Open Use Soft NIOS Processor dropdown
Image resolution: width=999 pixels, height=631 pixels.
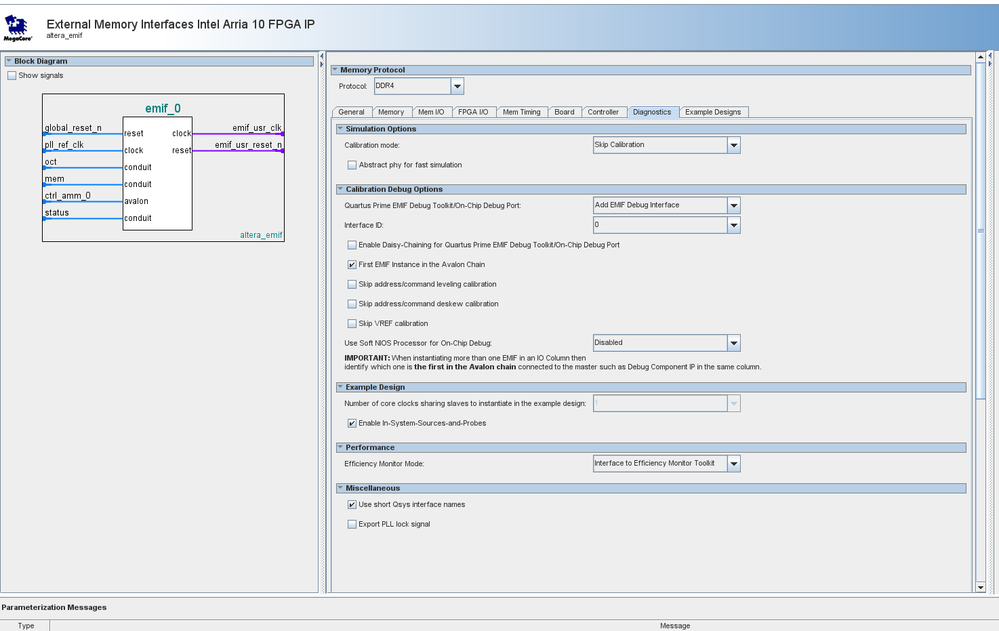click(x=733, y=343)
